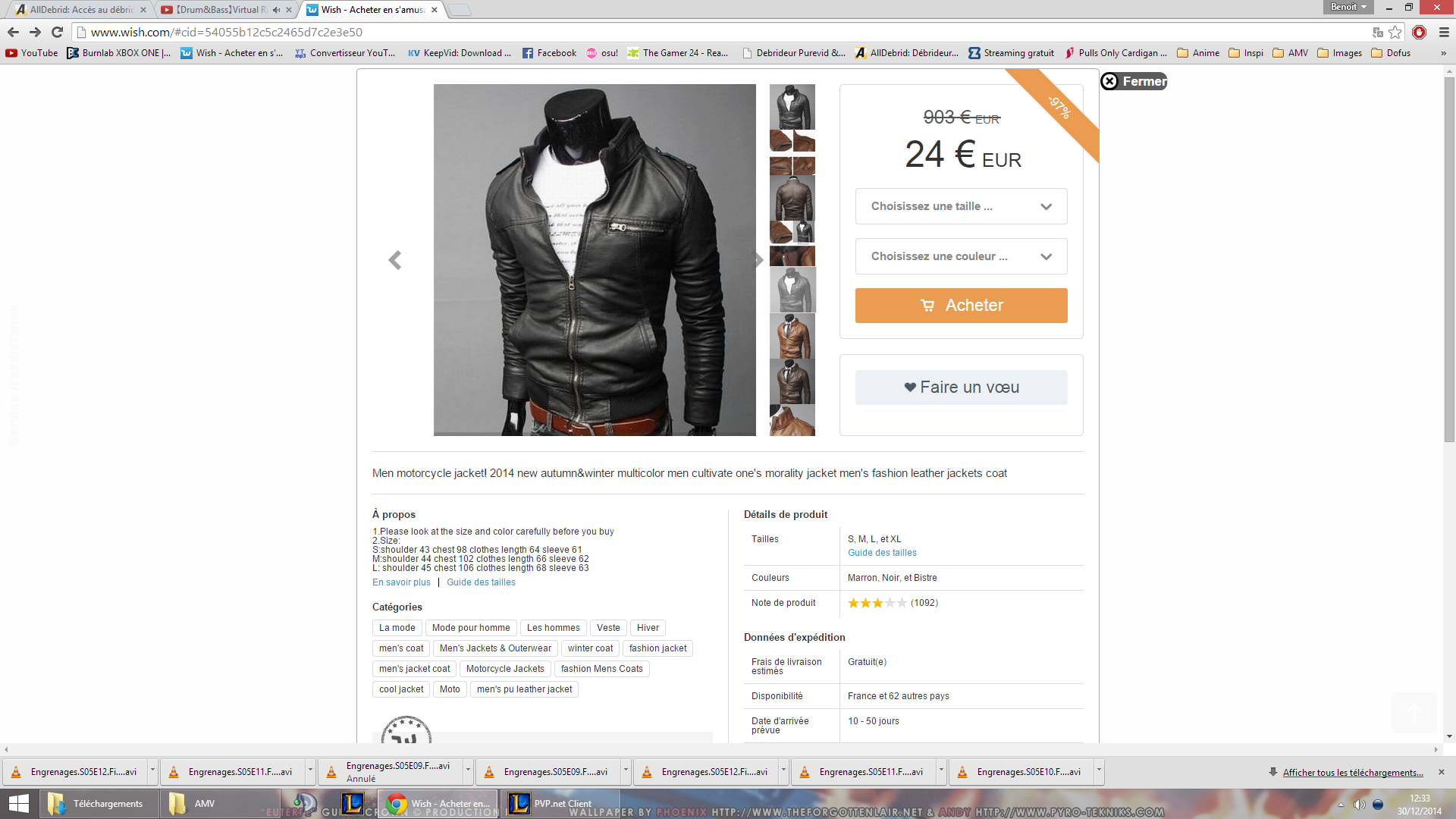Mute the Drum&Bass tab audio icon

point(276,10)
